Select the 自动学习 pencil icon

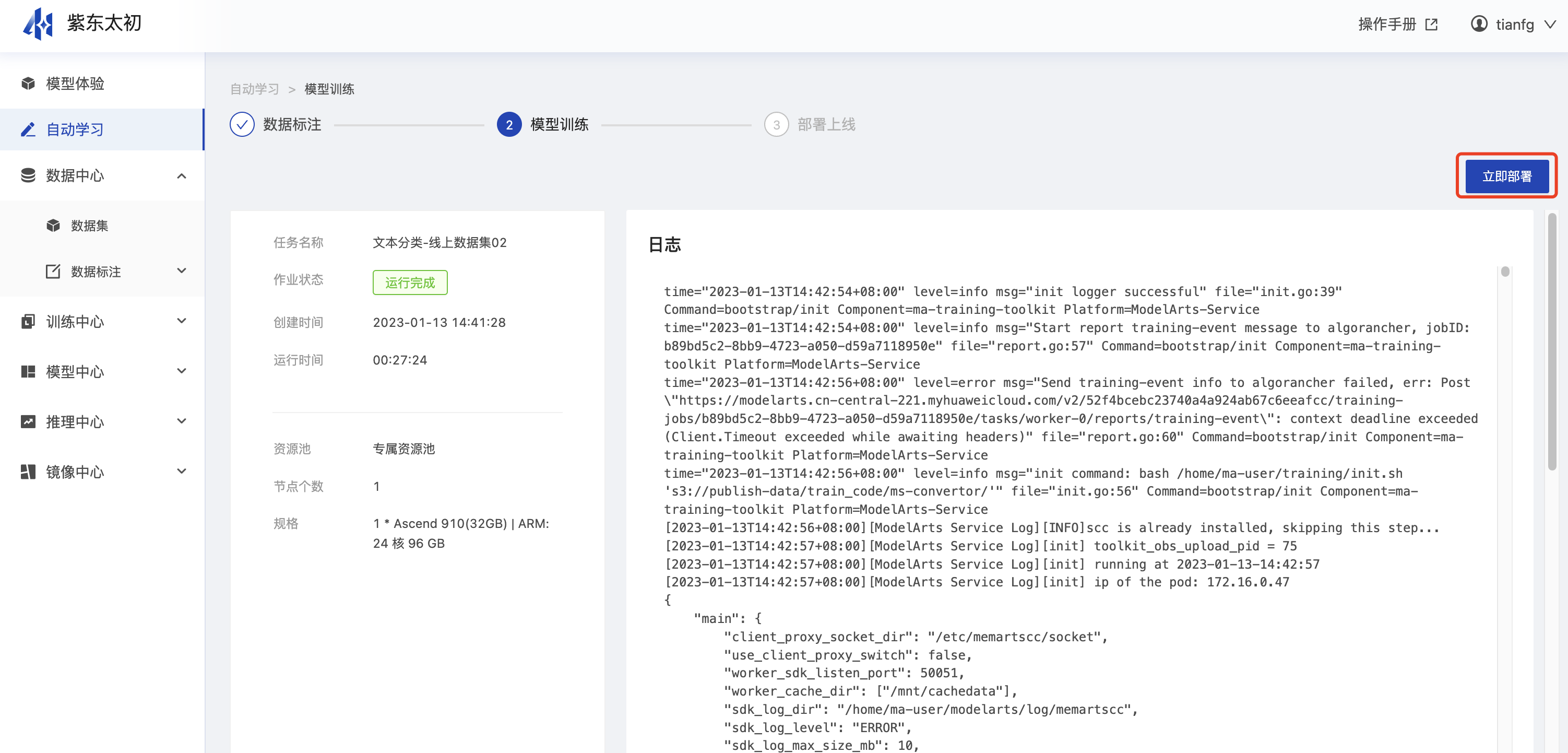(28, 129)
